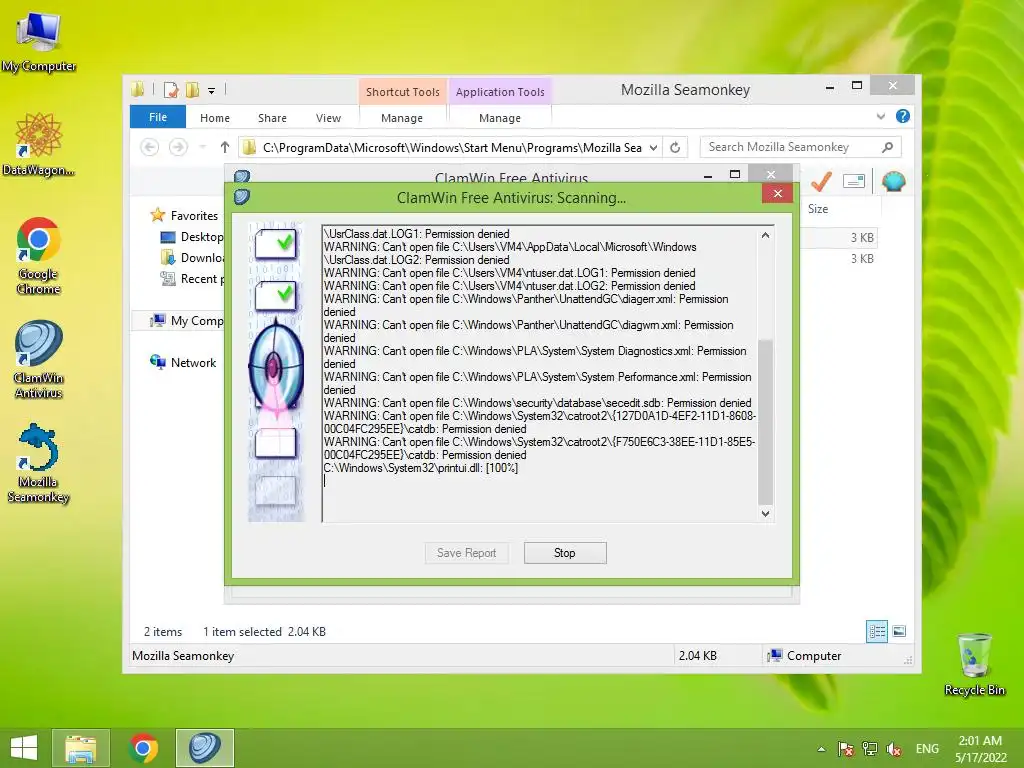Click the orange checkmark ClamWin toolbar icon
The height and width of the screenshot is (768, 1024).
click(x=821, y=182)
